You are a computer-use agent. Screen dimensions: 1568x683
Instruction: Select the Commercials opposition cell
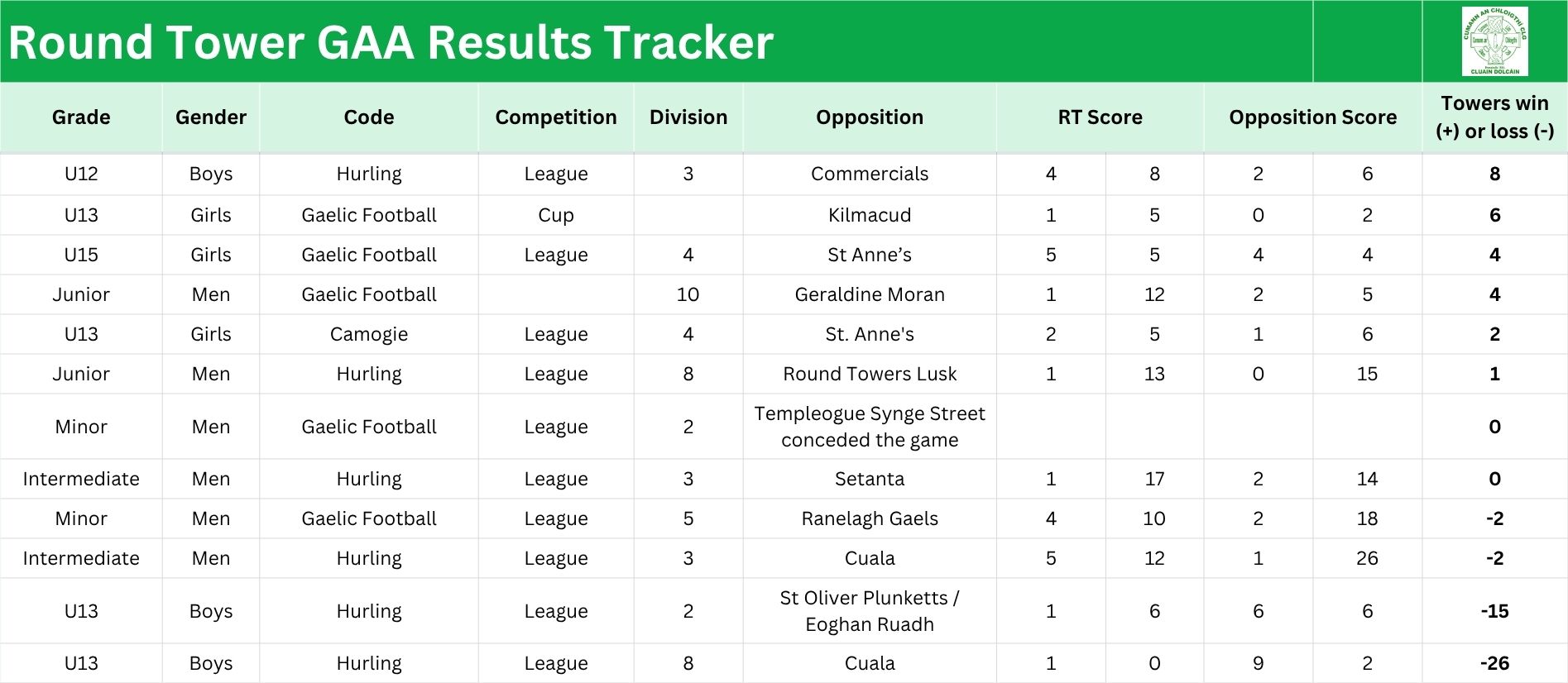click(x=870, y=174)
